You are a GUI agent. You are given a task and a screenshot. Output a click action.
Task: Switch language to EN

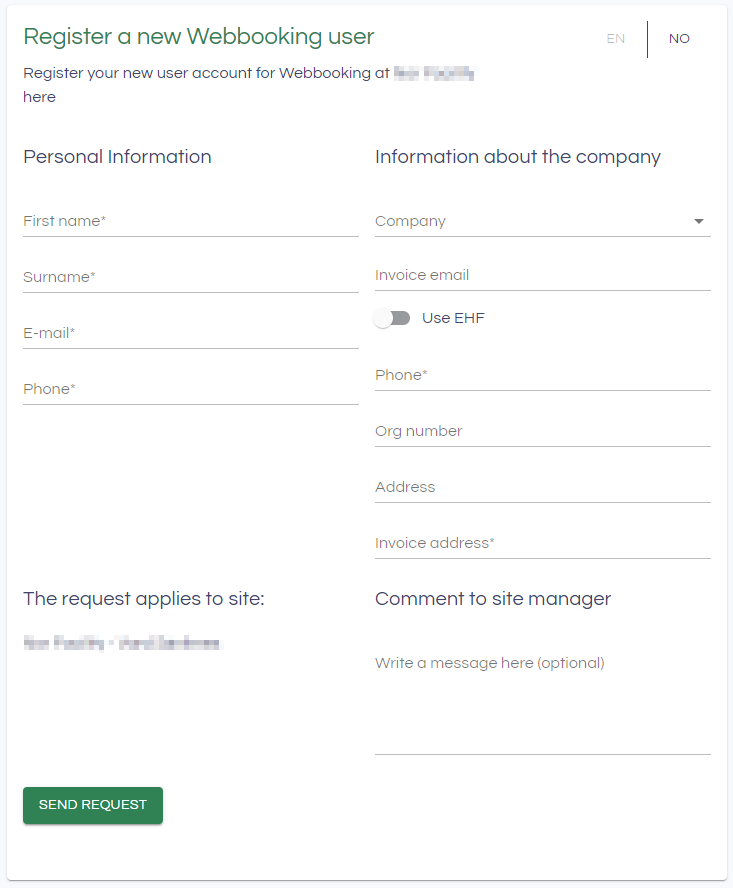(x=615, y=39)
